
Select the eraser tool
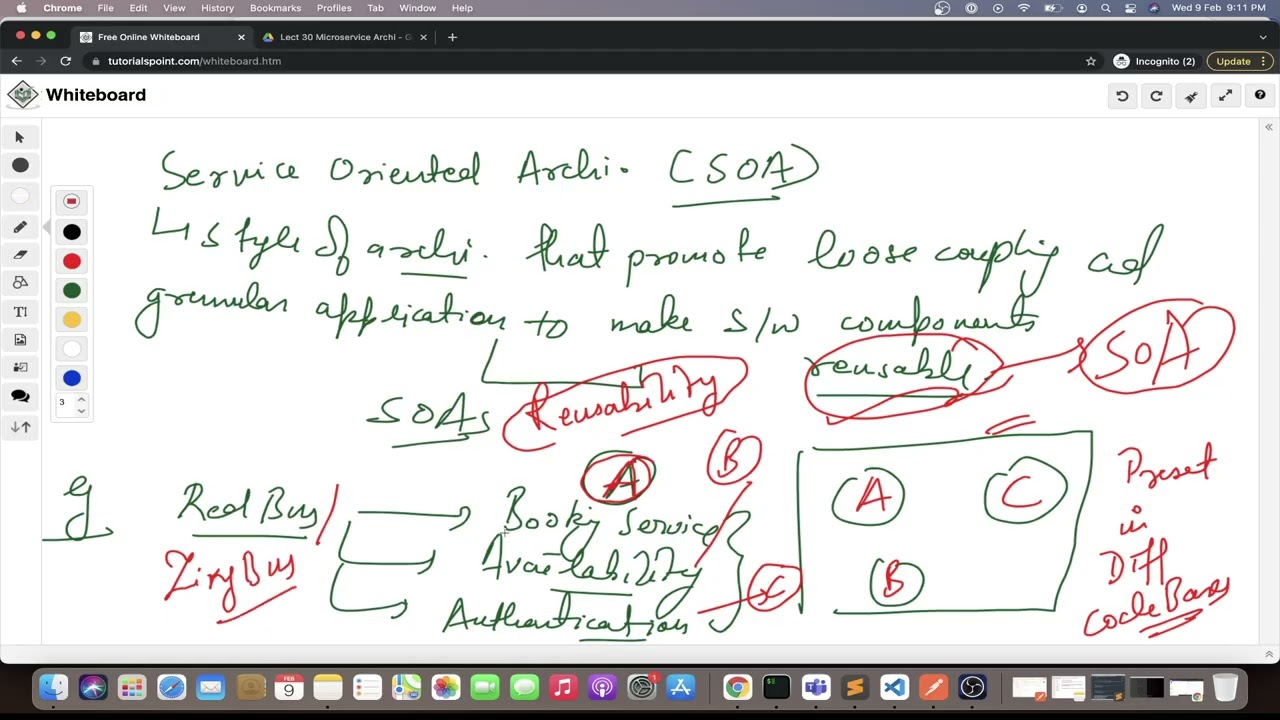point(20,255)
